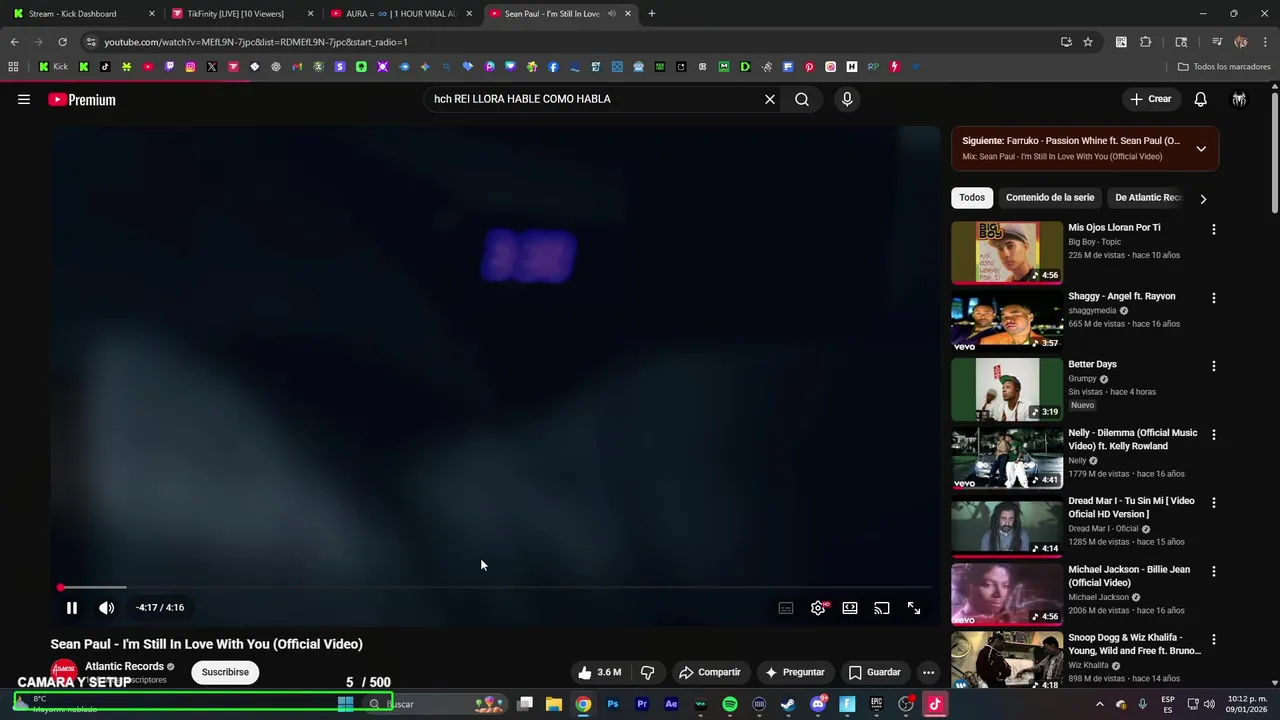Subscribe with the Suscribirse button

click(225, 672)
